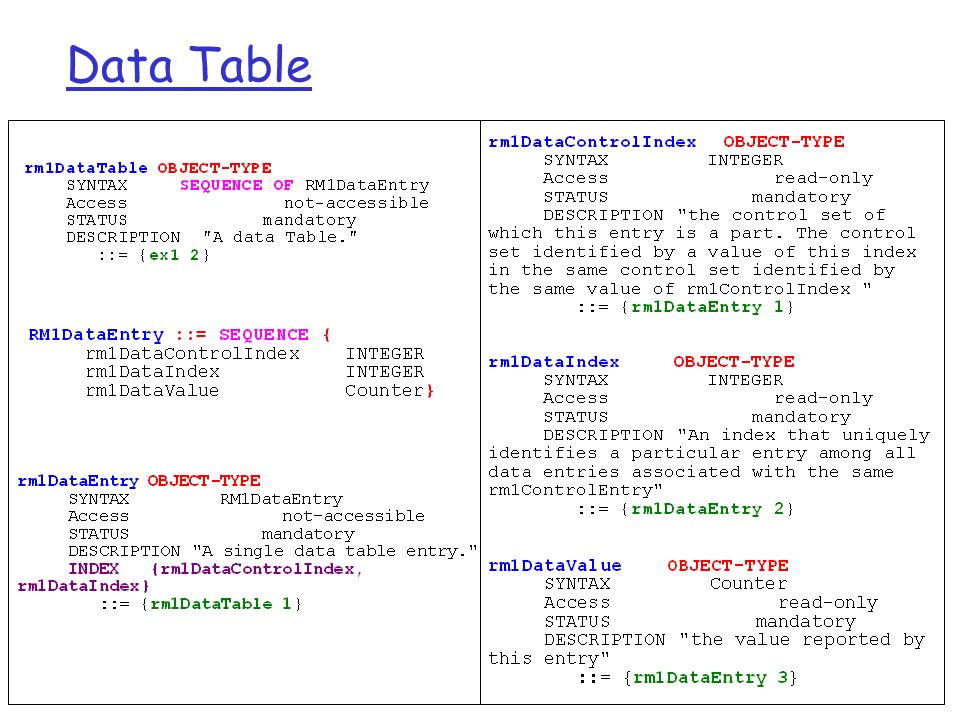Click 'rm1DataValue' heading in right column
The height and width of the screenshot is (720, 960).
[555, 566]
